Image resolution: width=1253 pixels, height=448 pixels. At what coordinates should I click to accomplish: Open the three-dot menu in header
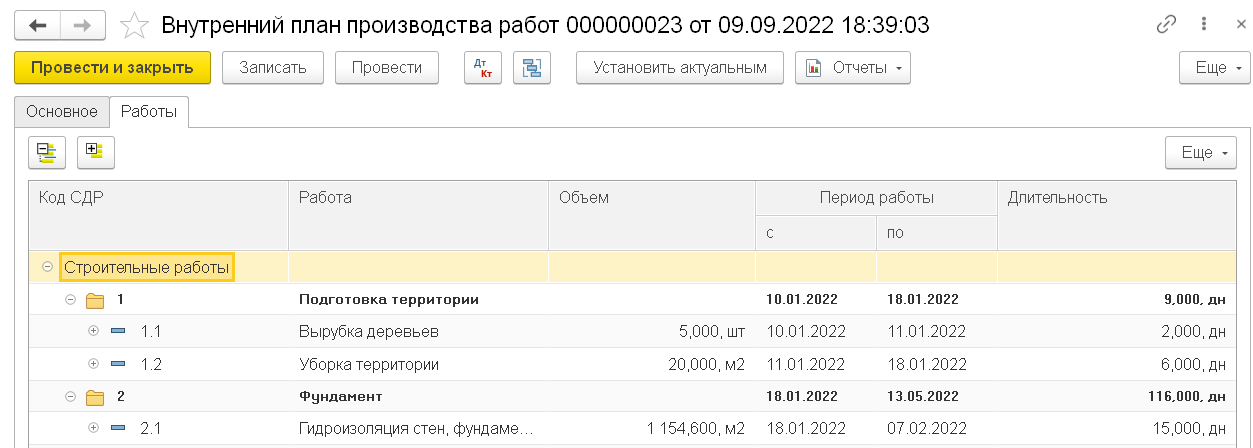(x=1201, y=25)
